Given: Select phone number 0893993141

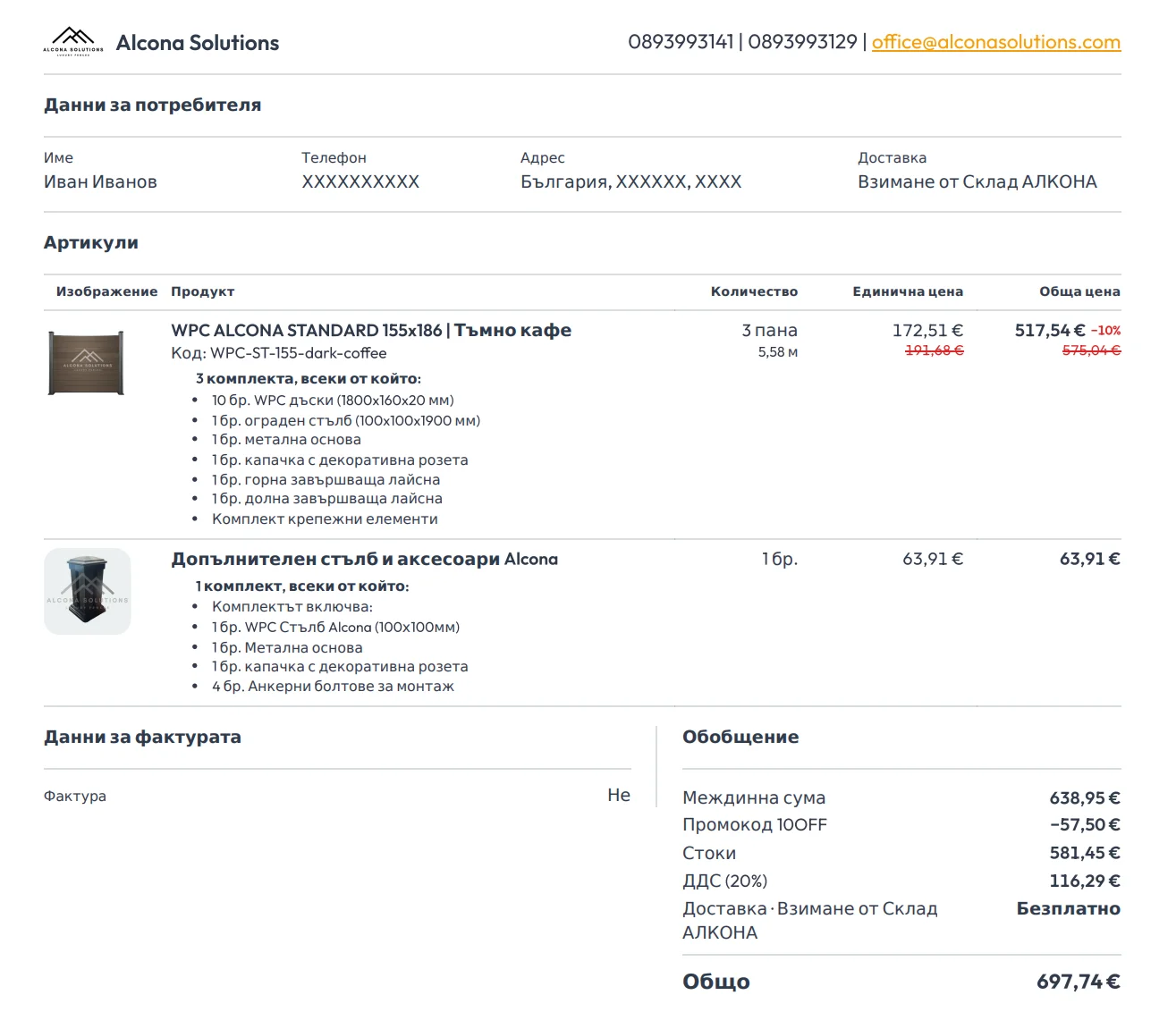Looking at the screenshot, I should [x=681, y=42].
